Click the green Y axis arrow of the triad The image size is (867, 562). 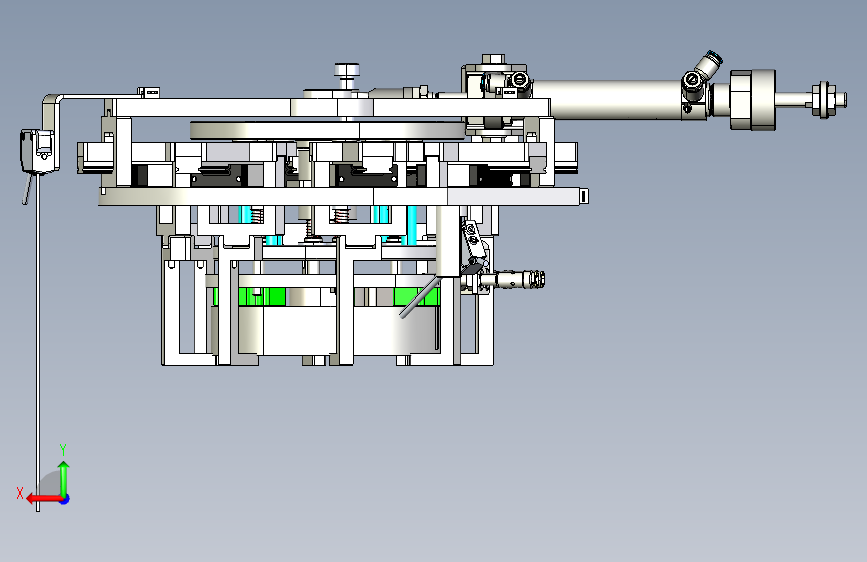pos(64,478)
